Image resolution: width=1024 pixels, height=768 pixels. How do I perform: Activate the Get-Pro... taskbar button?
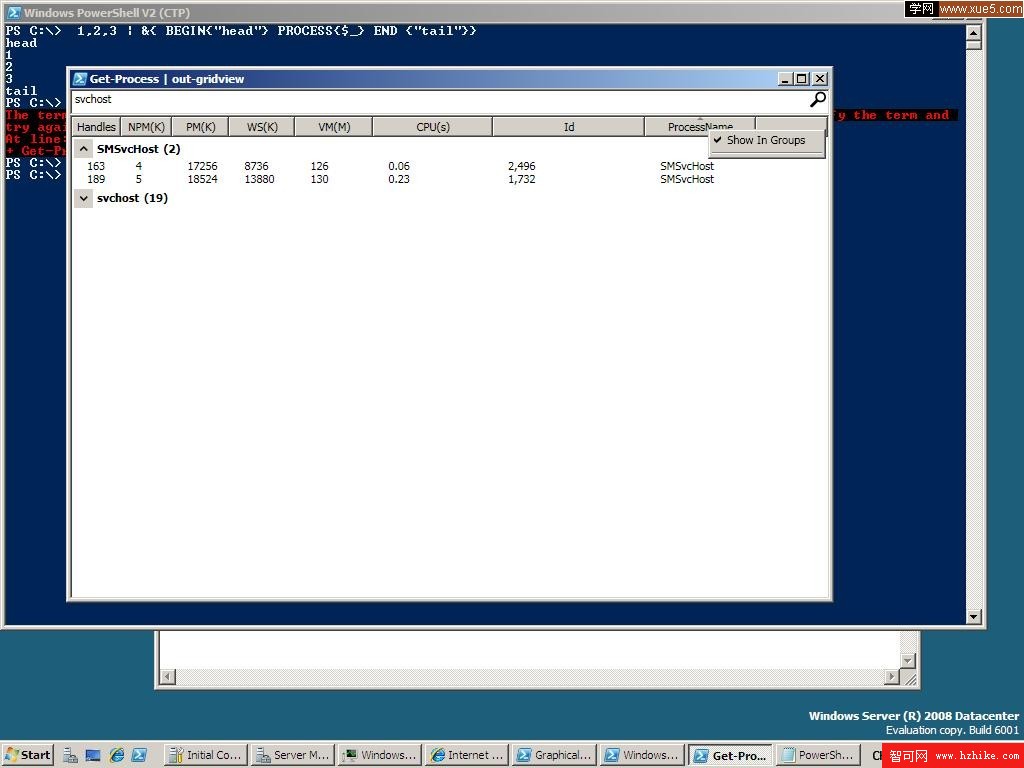pos(731,755)
